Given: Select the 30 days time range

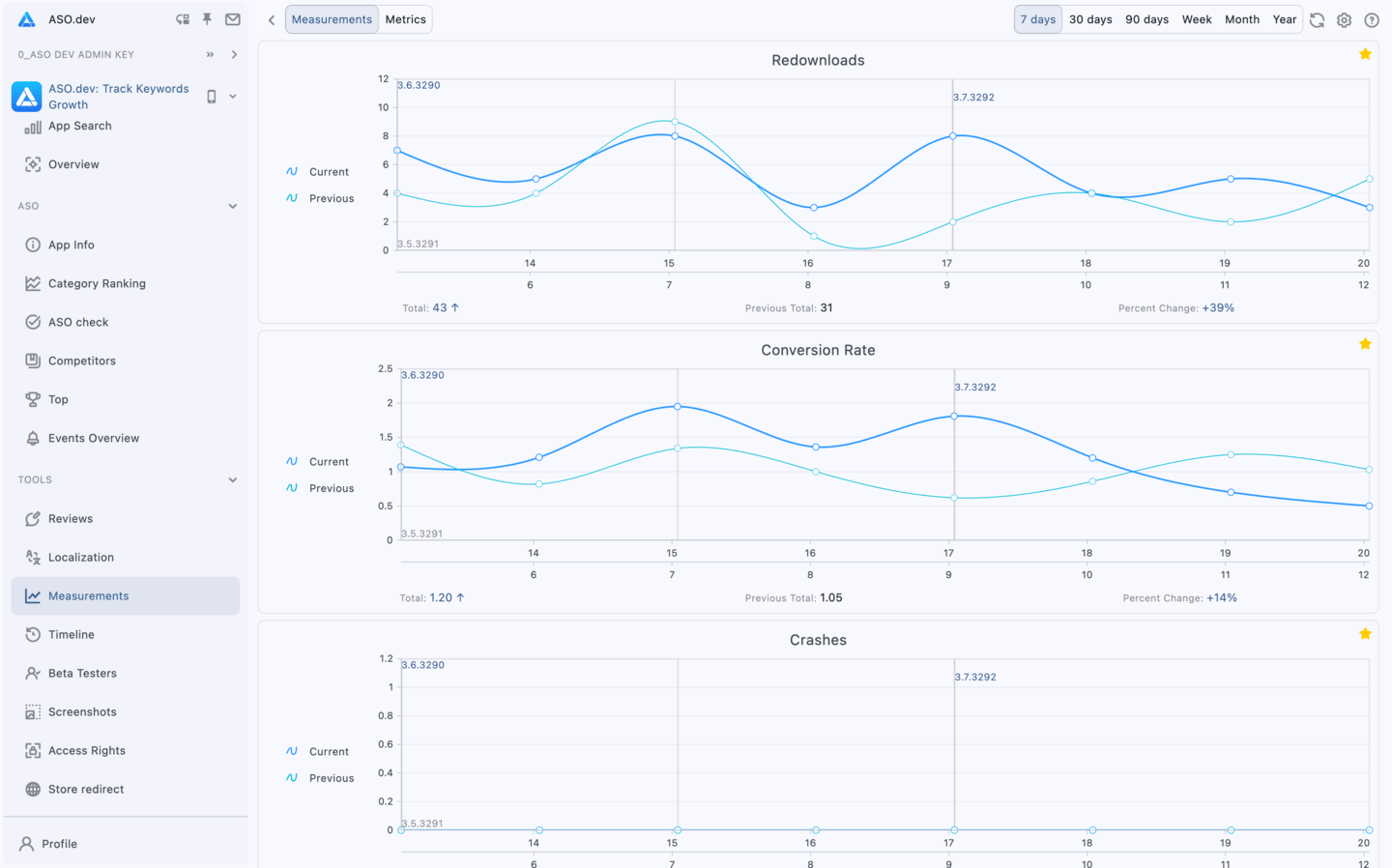Looking at the screenshot, I should pos(1090,18).
